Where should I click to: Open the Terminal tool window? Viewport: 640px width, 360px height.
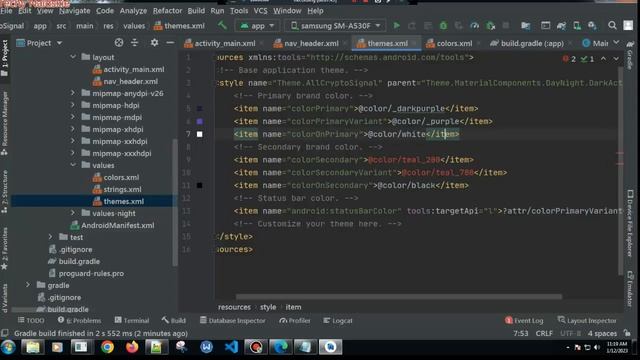click(132, 320)
